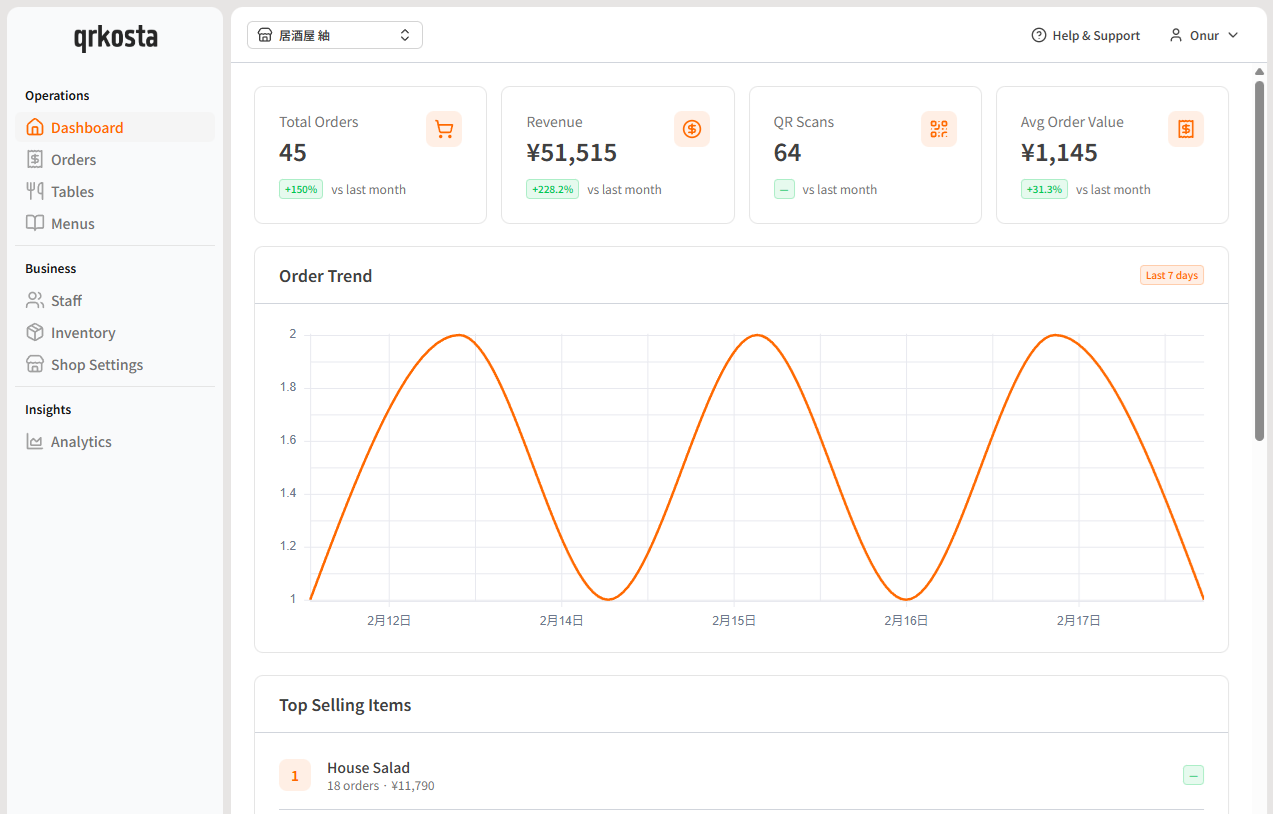Open Shop Settings

[97, 365]
